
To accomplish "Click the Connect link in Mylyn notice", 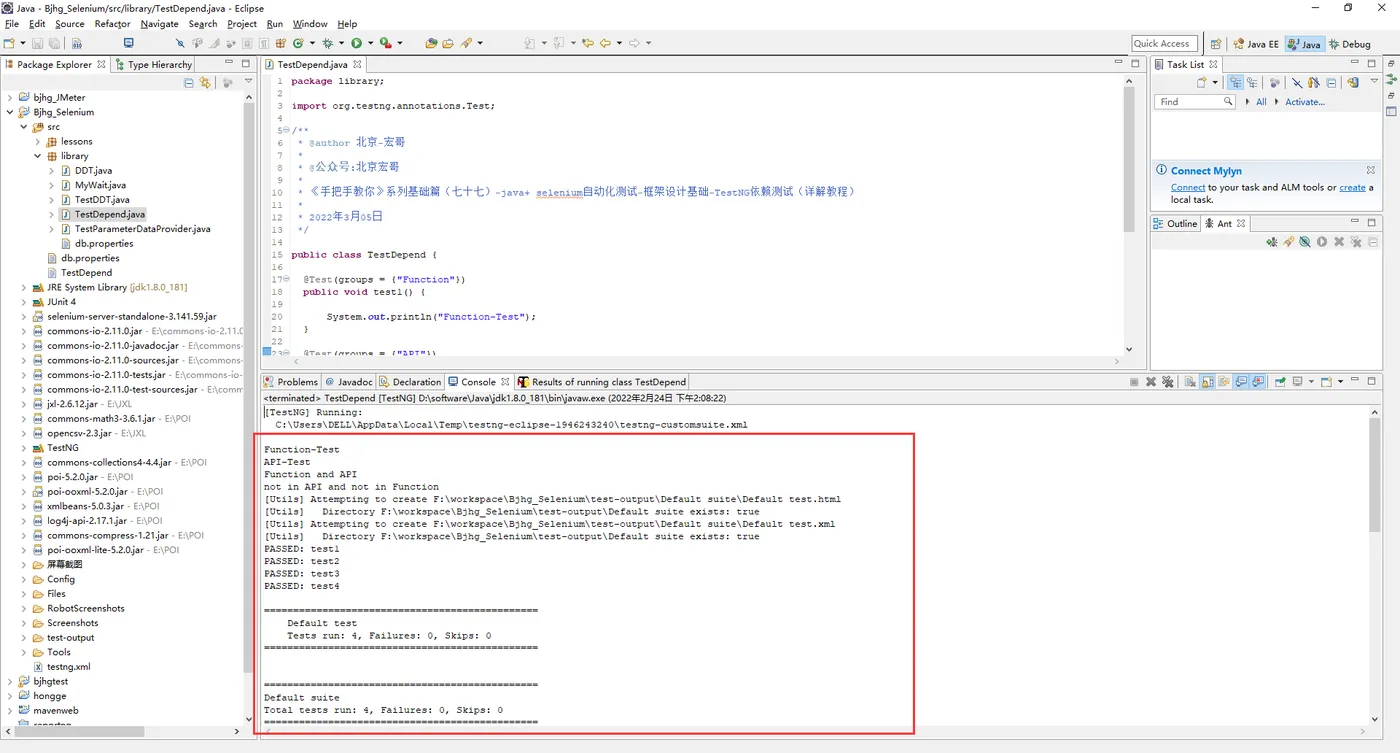I will point(1188,187).
